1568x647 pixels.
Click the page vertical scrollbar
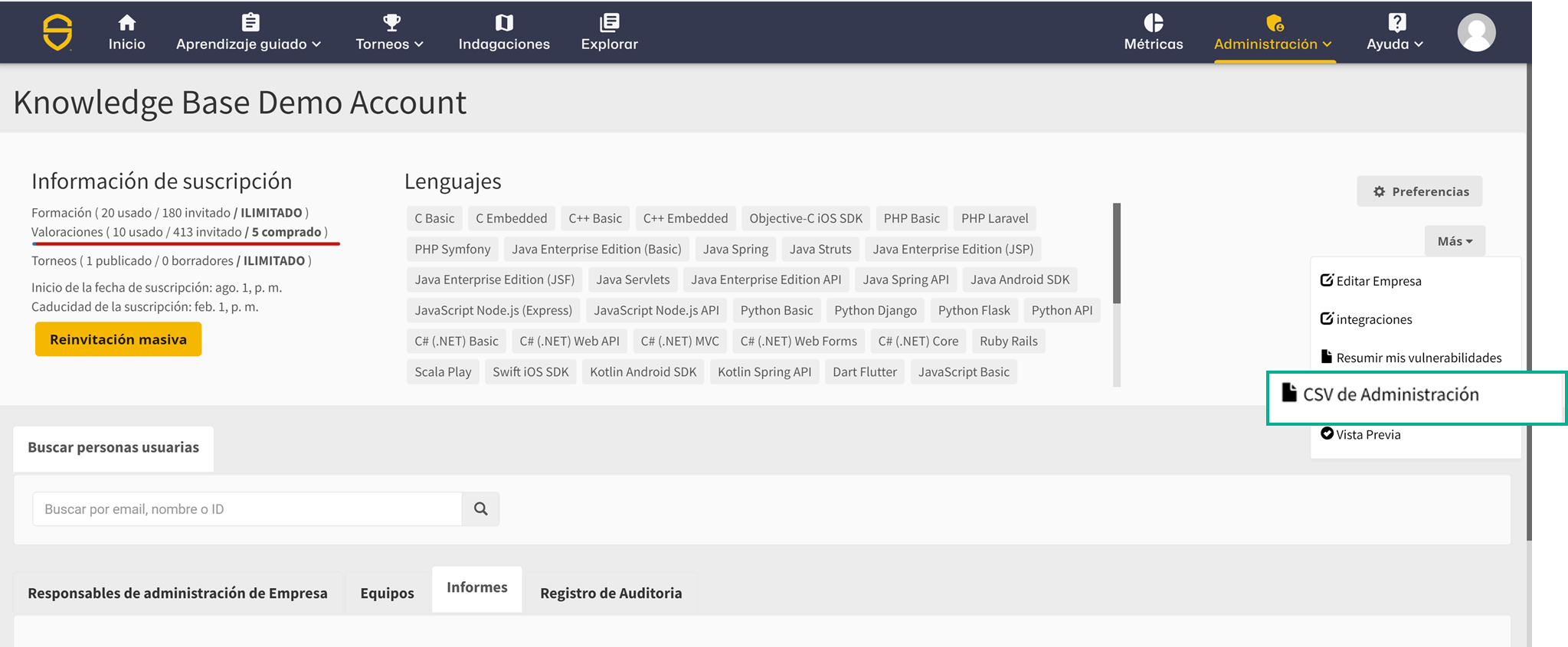[1529, 302]
